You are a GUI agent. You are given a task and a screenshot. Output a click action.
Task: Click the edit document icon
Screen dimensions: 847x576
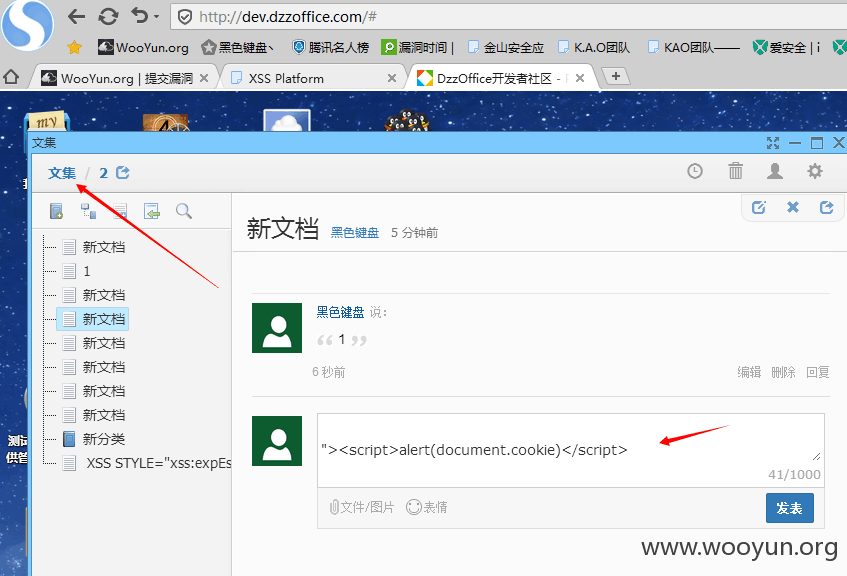758,207
